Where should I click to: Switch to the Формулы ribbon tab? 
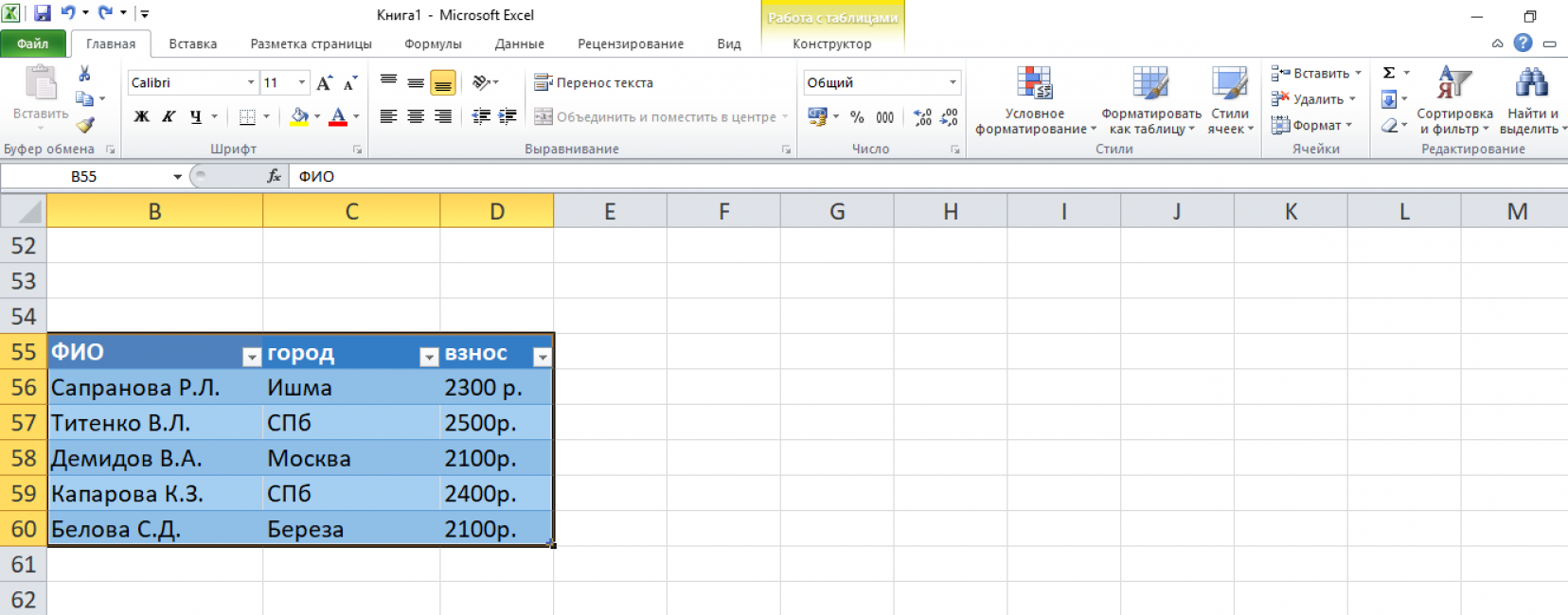point(433,44)
